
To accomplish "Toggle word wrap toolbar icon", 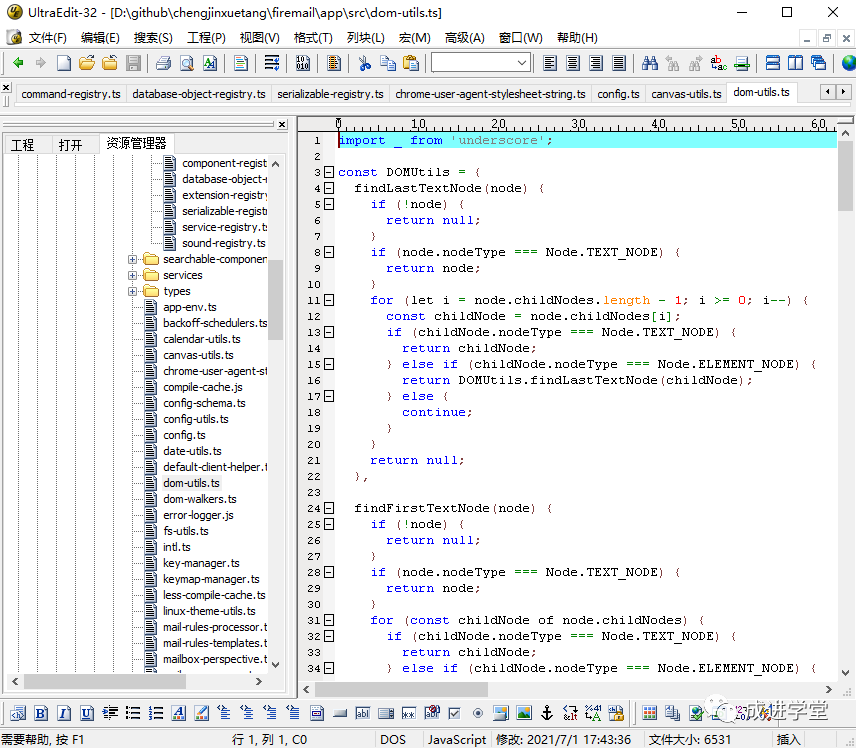I will (x=272, y=63).
